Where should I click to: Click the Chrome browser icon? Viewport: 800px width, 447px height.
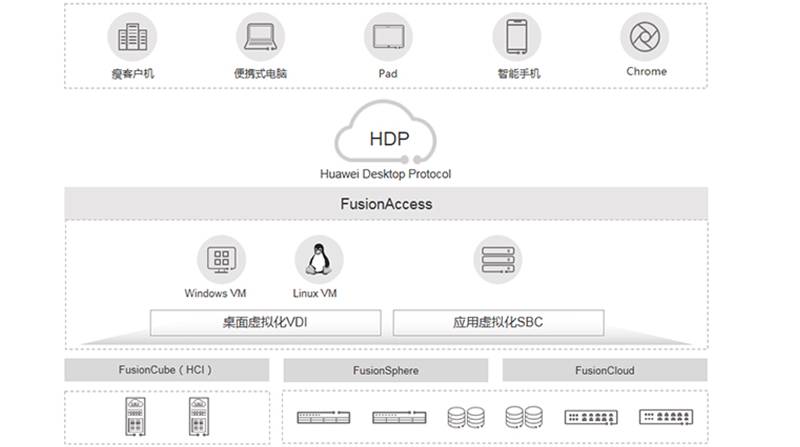[645, 37]
